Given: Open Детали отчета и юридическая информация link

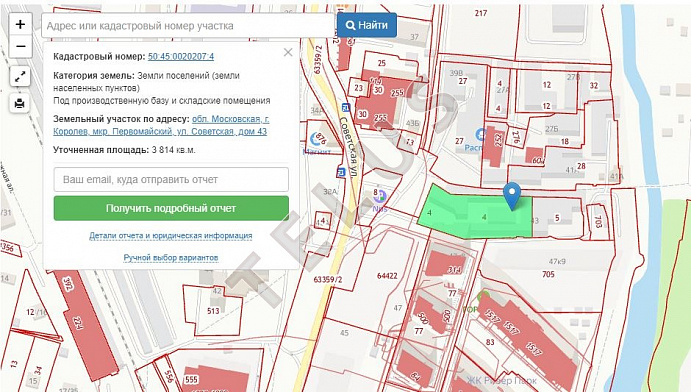Looking at the screenshot, I should pyautogui.click(x=171, y=236).
